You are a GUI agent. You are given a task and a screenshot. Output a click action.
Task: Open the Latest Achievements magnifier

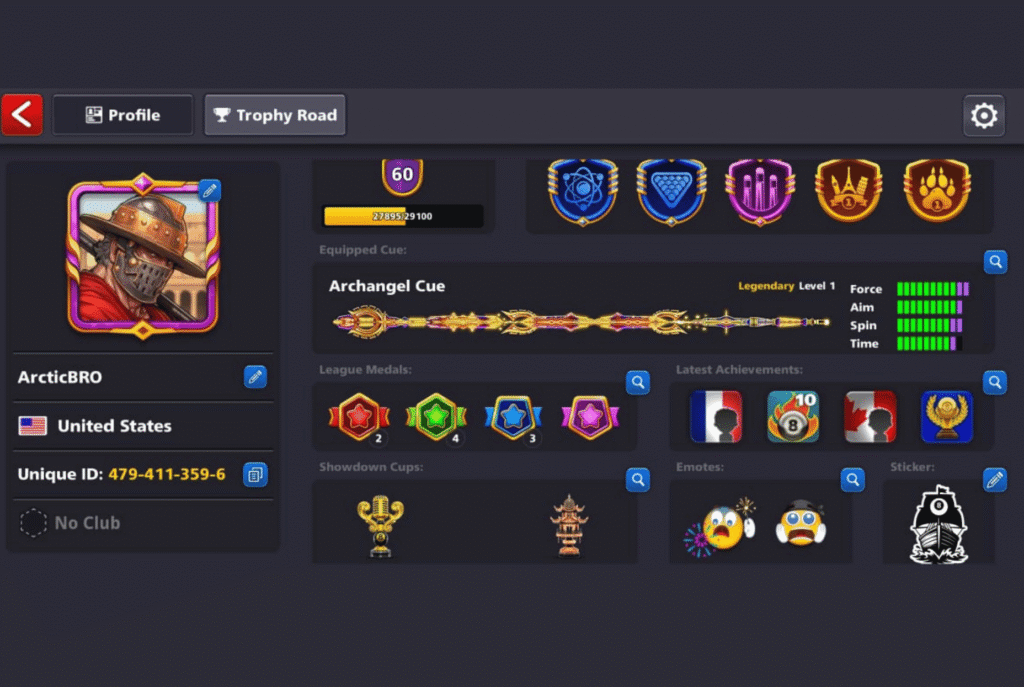995,382
